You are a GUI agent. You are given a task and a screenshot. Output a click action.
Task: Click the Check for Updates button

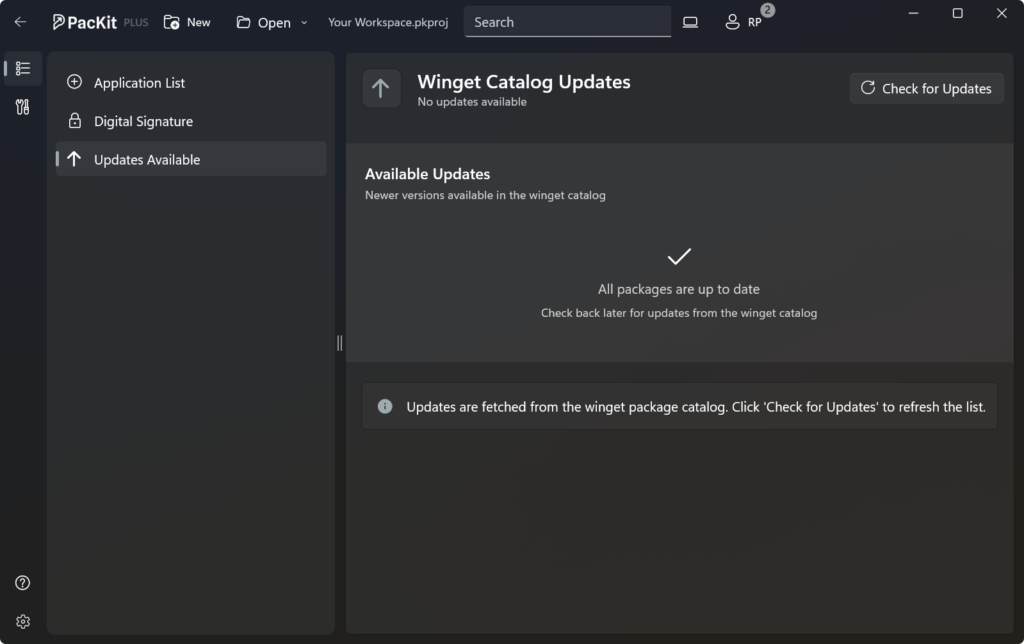click(x=926, y=88)
